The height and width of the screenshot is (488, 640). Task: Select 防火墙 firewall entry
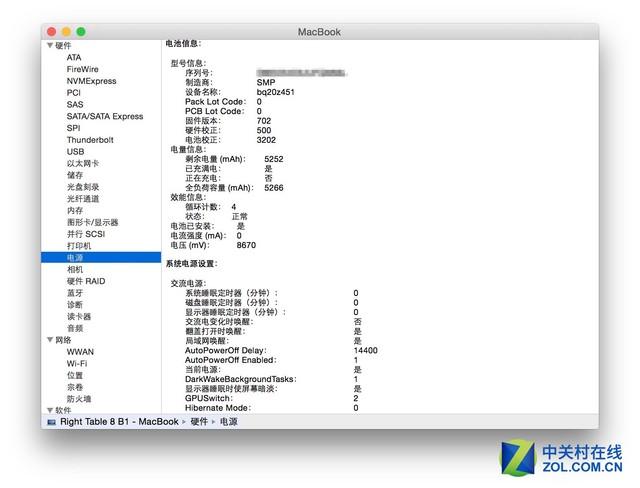[x=79, y=399]
